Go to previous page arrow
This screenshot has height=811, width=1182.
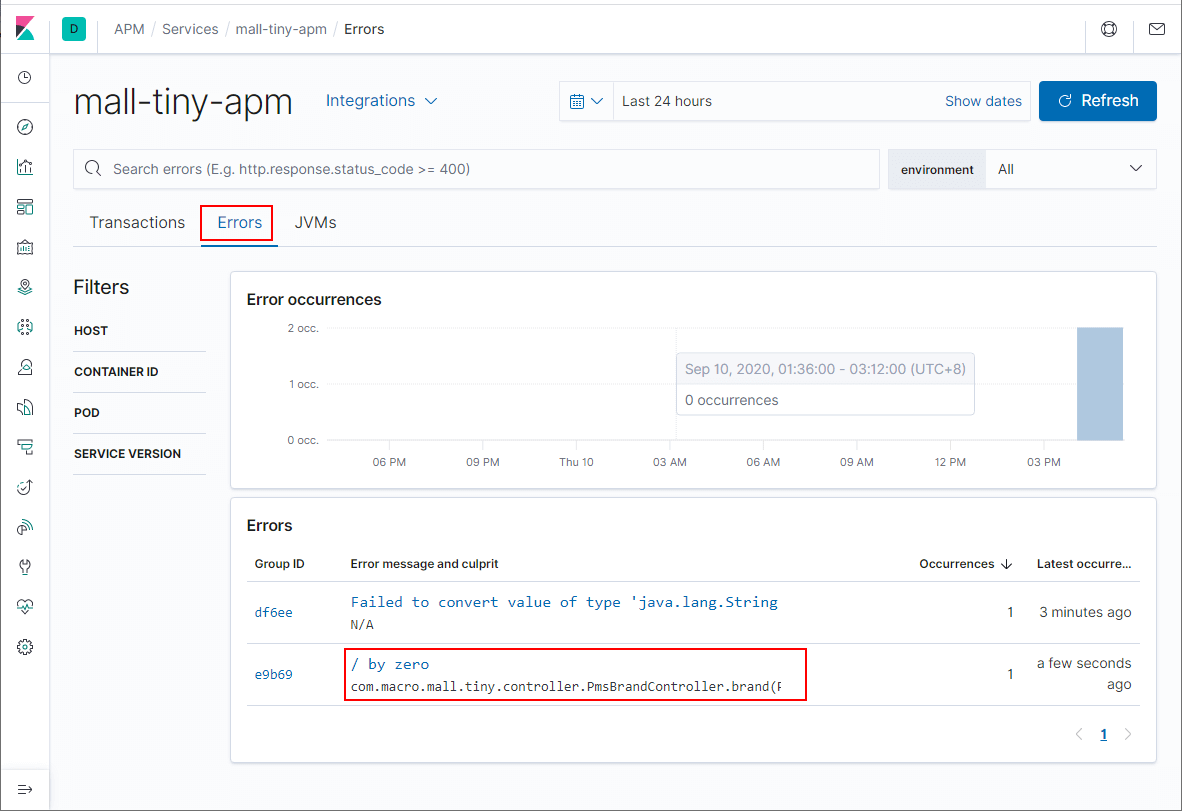point(1079,734)
